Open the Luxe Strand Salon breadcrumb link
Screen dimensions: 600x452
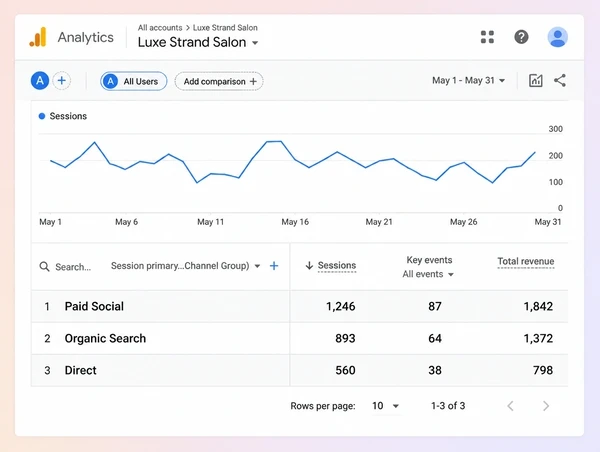(x=225, y=28)
